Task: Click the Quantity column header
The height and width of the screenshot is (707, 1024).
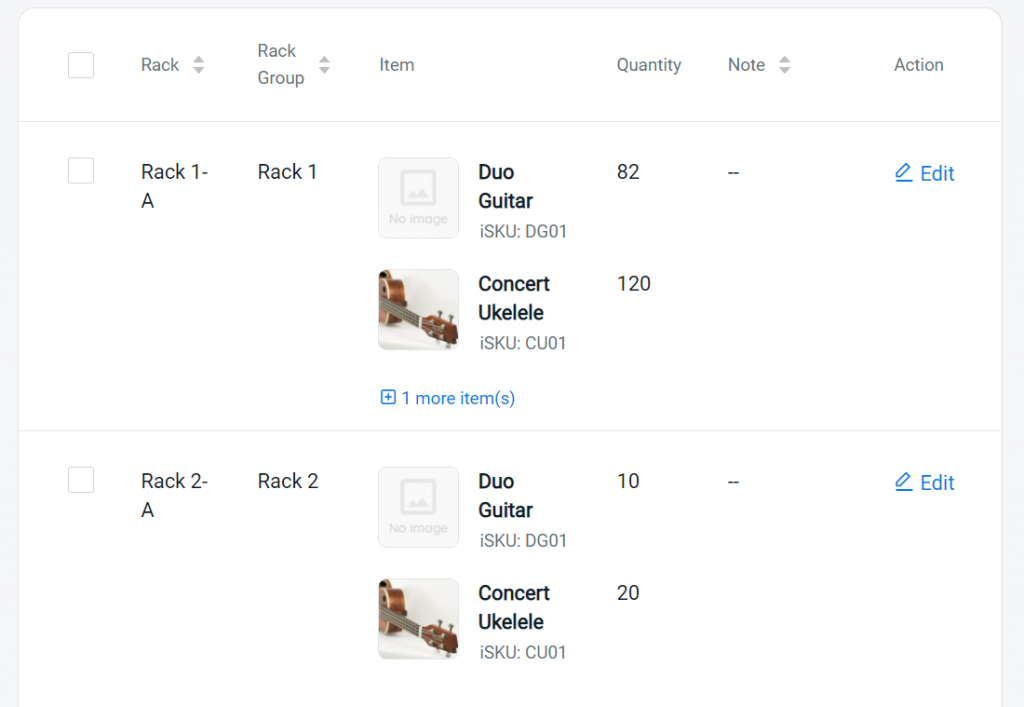Action: pos(648,65)
